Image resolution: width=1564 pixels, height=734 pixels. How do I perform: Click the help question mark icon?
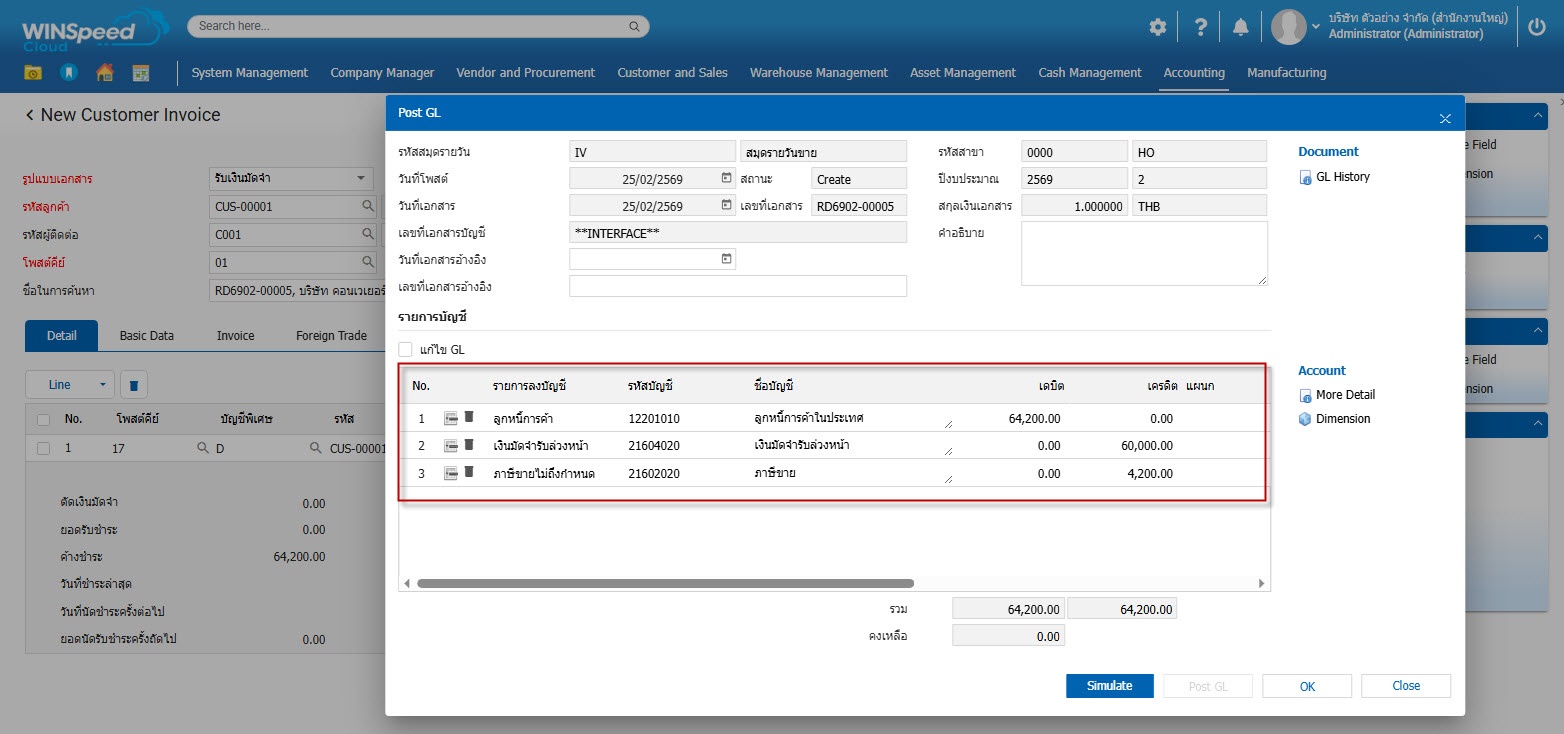tap(1201, 27)
